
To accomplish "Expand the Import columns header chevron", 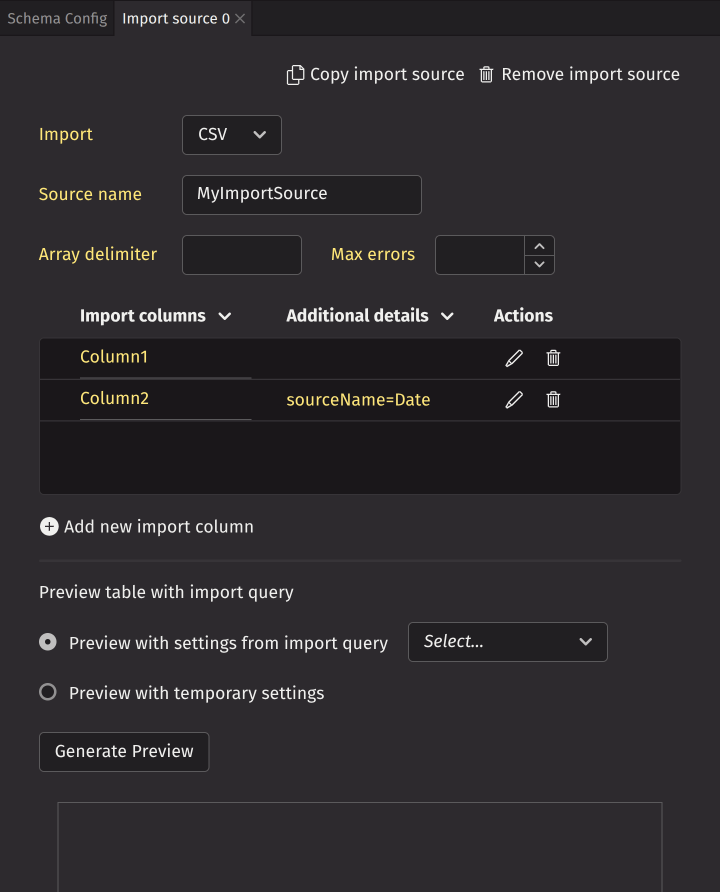I will [225, 316].
